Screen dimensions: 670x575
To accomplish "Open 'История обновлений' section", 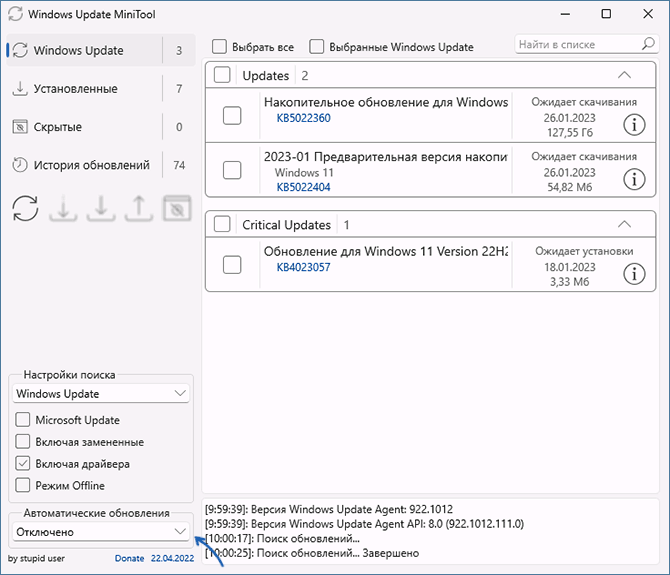I will [101, 165].
